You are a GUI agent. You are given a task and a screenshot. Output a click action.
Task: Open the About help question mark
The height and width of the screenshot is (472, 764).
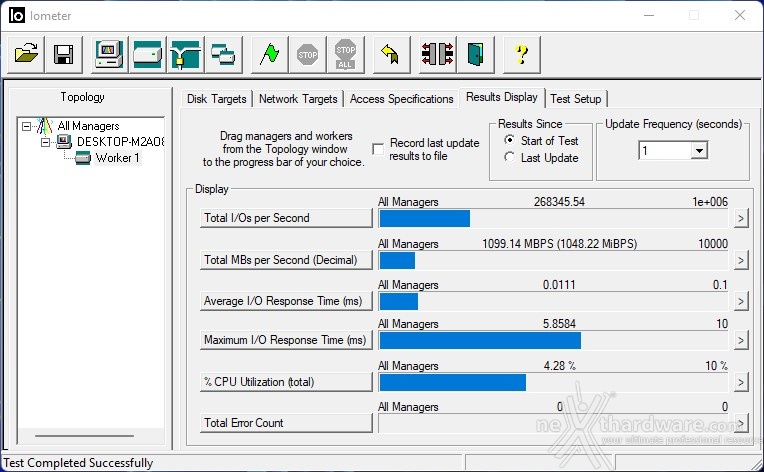pyautogui.click(x=521, y=54)
